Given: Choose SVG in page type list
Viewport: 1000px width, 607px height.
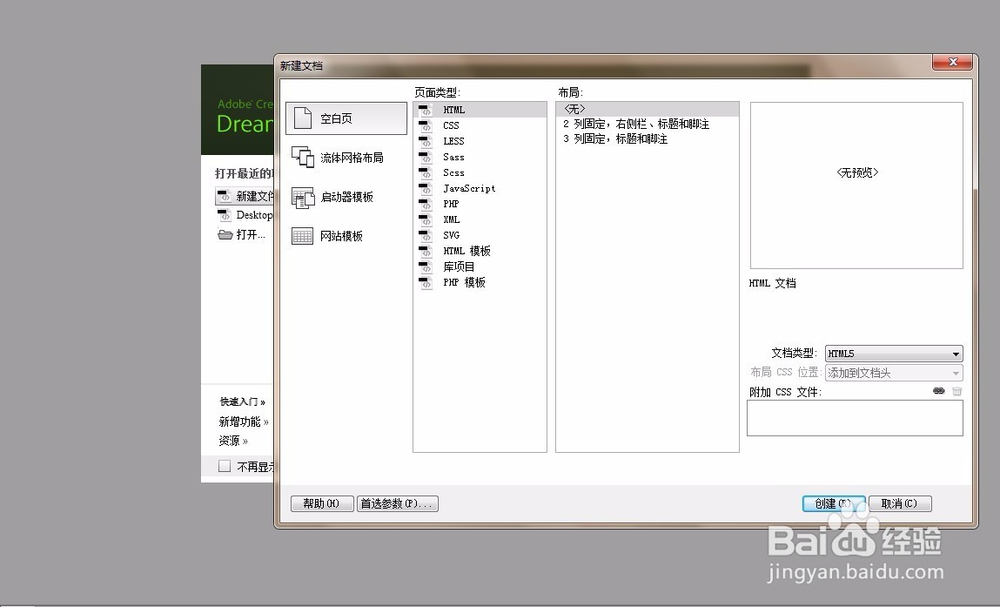Looking at the screenshot, I should pyautogui.click(x=480, y=235).
